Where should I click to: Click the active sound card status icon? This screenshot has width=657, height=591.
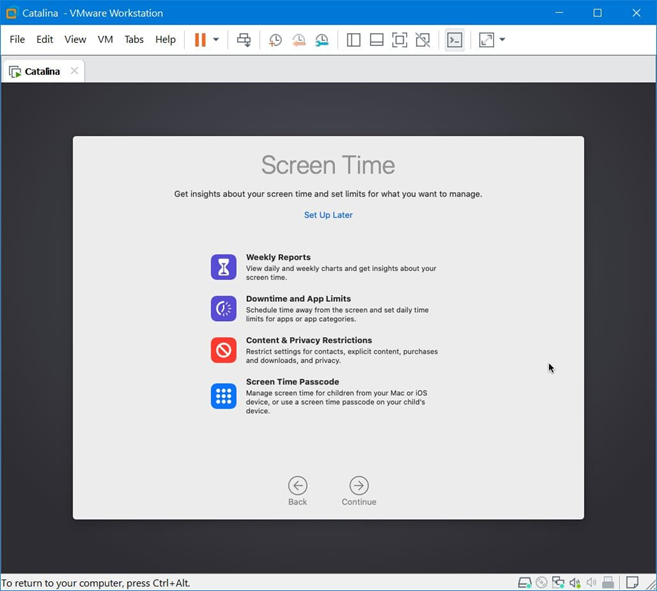pyautogui.click(x=575, y=582)
